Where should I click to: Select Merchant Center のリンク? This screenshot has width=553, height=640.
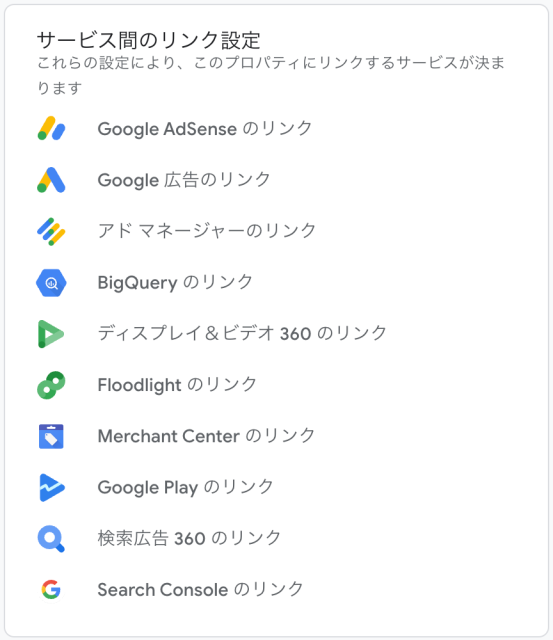206,436
